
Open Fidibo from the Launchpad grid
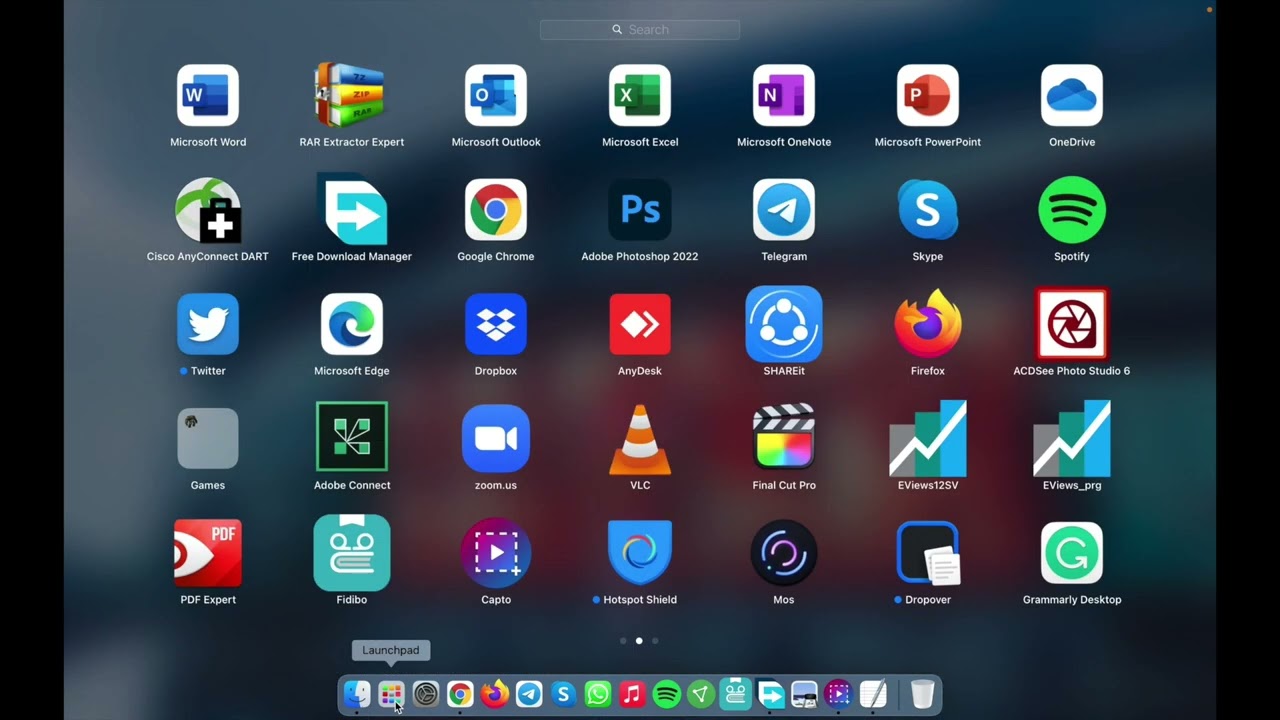[x=352, y=552]
